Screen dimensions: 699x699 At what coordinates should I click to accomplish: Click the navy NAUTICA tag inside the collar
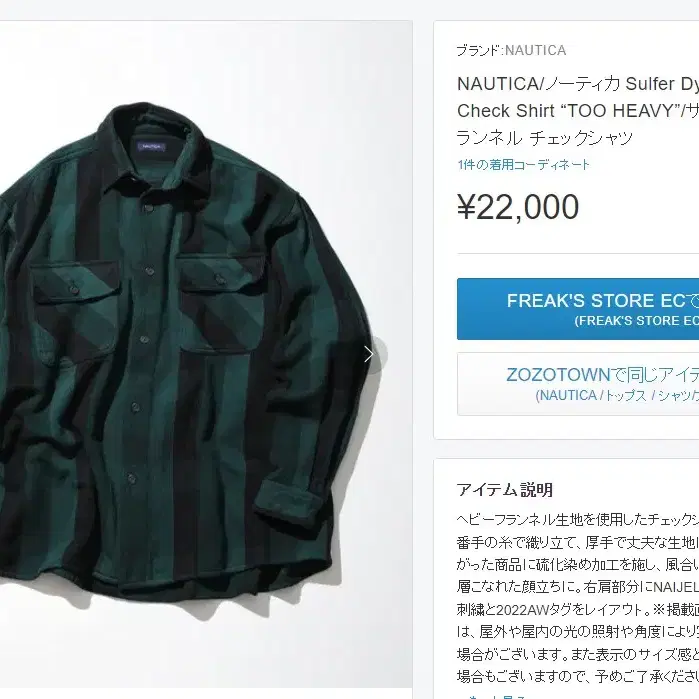(152, 146)
